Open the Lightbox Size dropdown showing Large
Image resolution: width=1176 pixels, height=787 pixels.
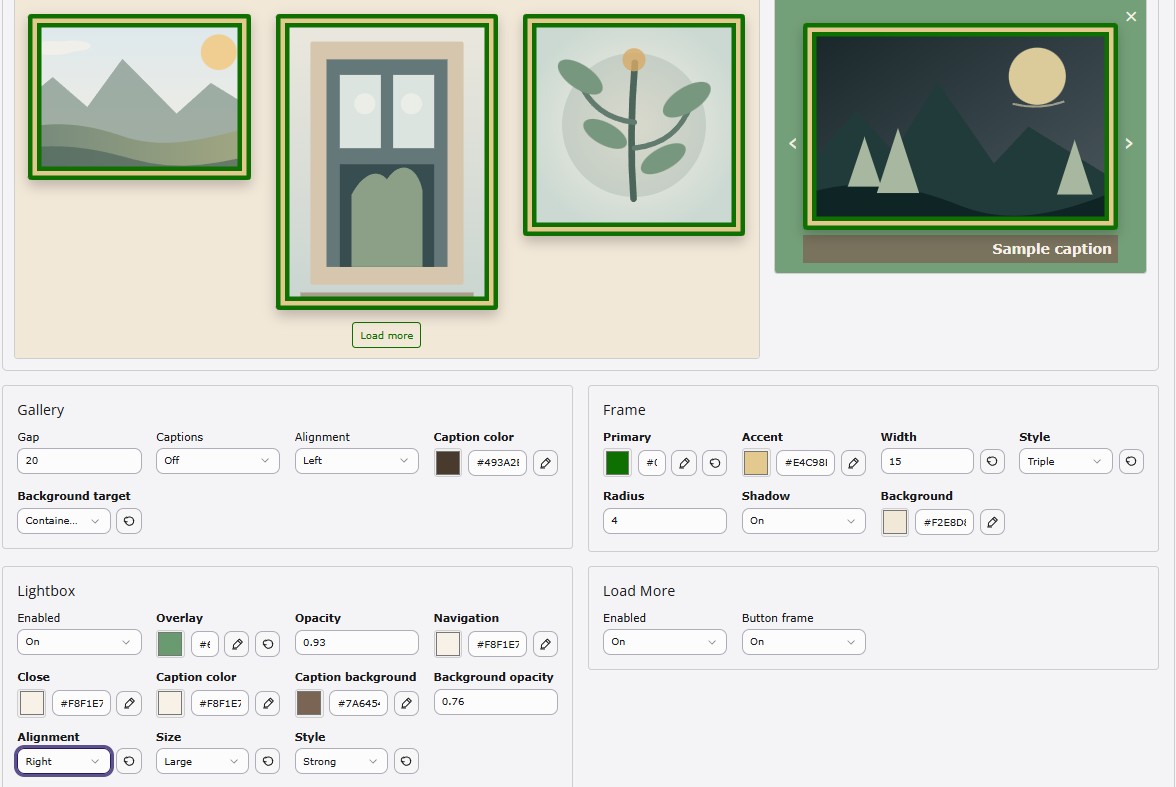(202, 761)
